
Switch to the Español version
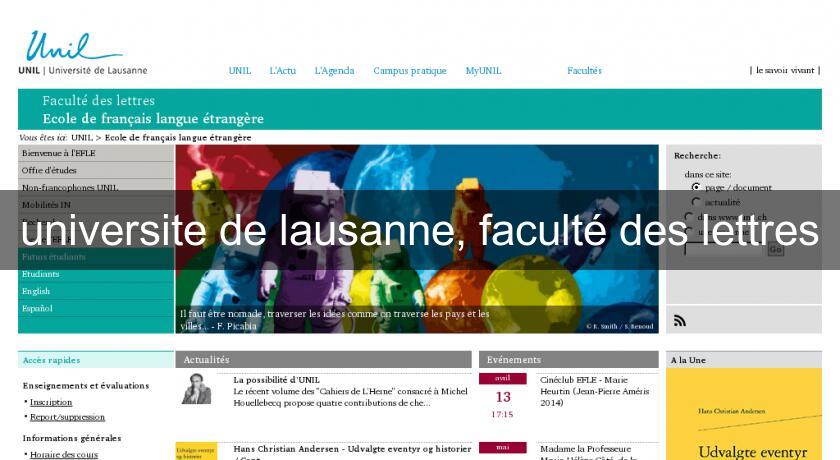tap(96, 308)
